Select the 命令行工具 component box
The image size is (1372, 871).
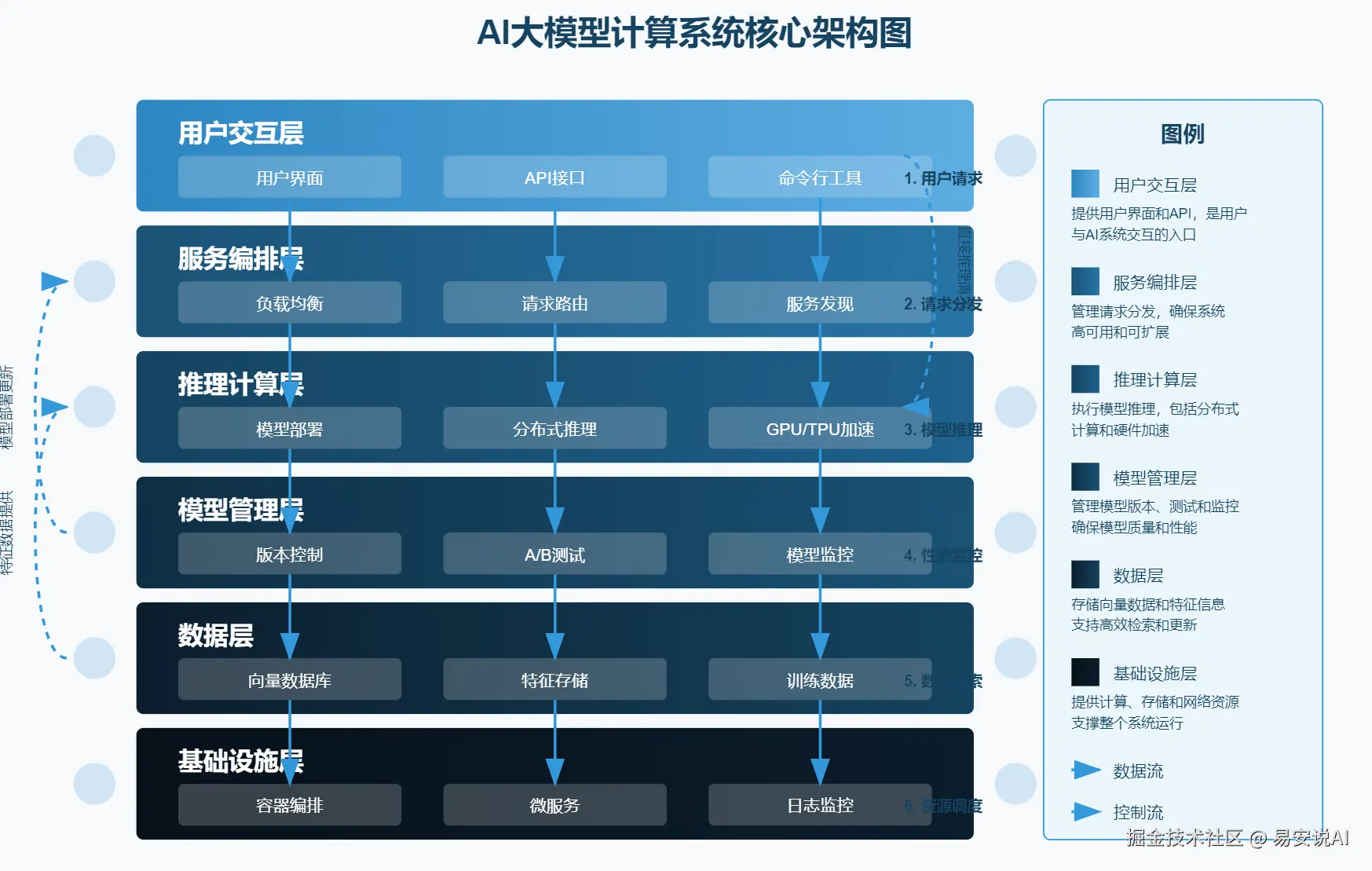(x=820, y=177)
